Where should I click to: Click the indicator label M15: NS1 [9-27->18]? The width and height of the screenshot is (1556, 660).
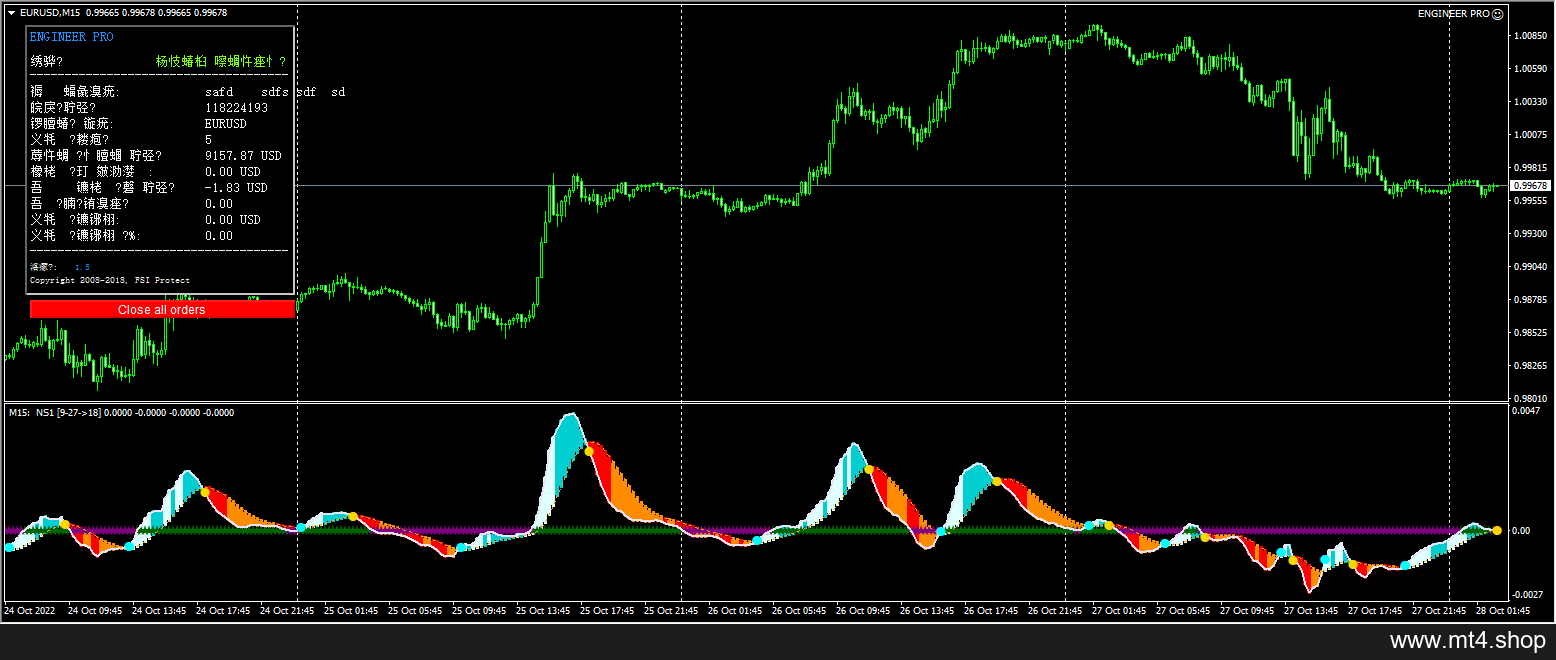point(54,412)
